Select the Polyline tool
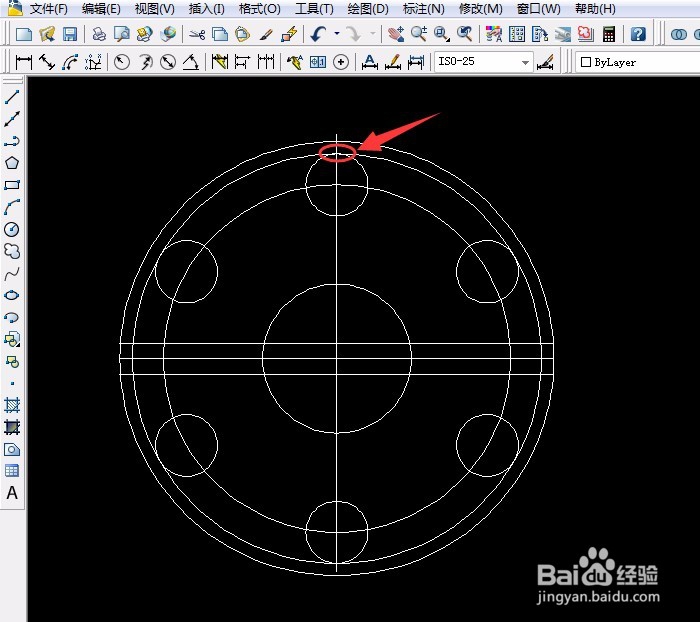Viewport: 700px width, 622px height. (12, 141)
